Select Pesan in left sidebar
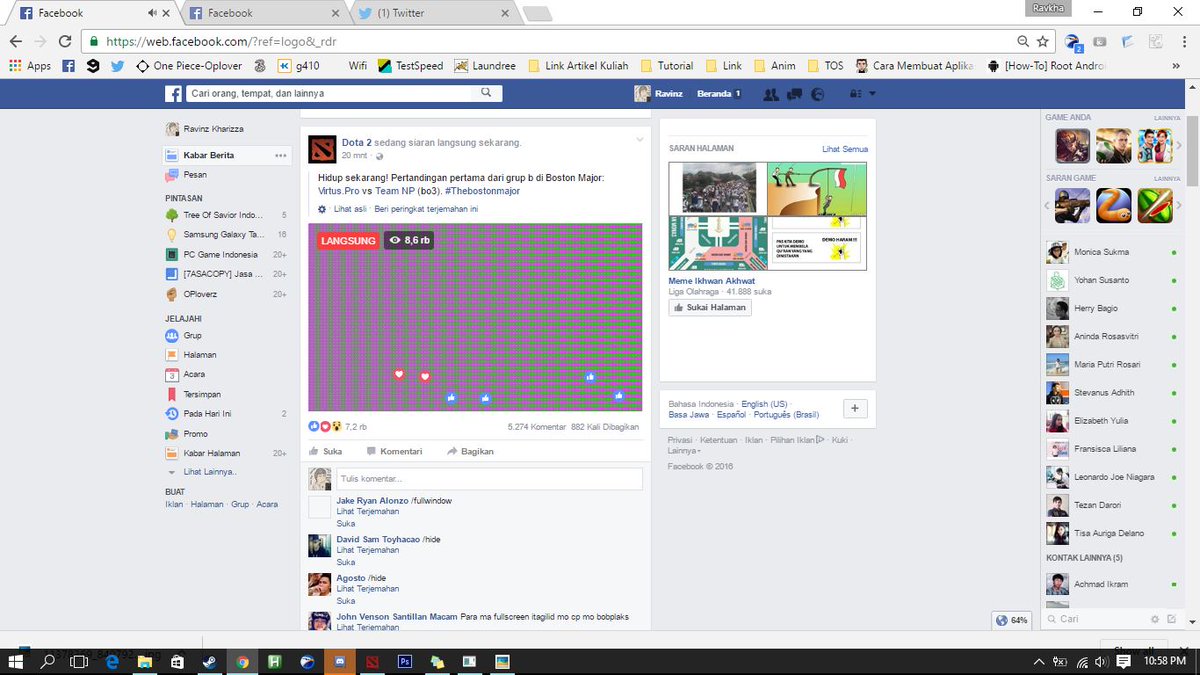 tap(195, 175)
